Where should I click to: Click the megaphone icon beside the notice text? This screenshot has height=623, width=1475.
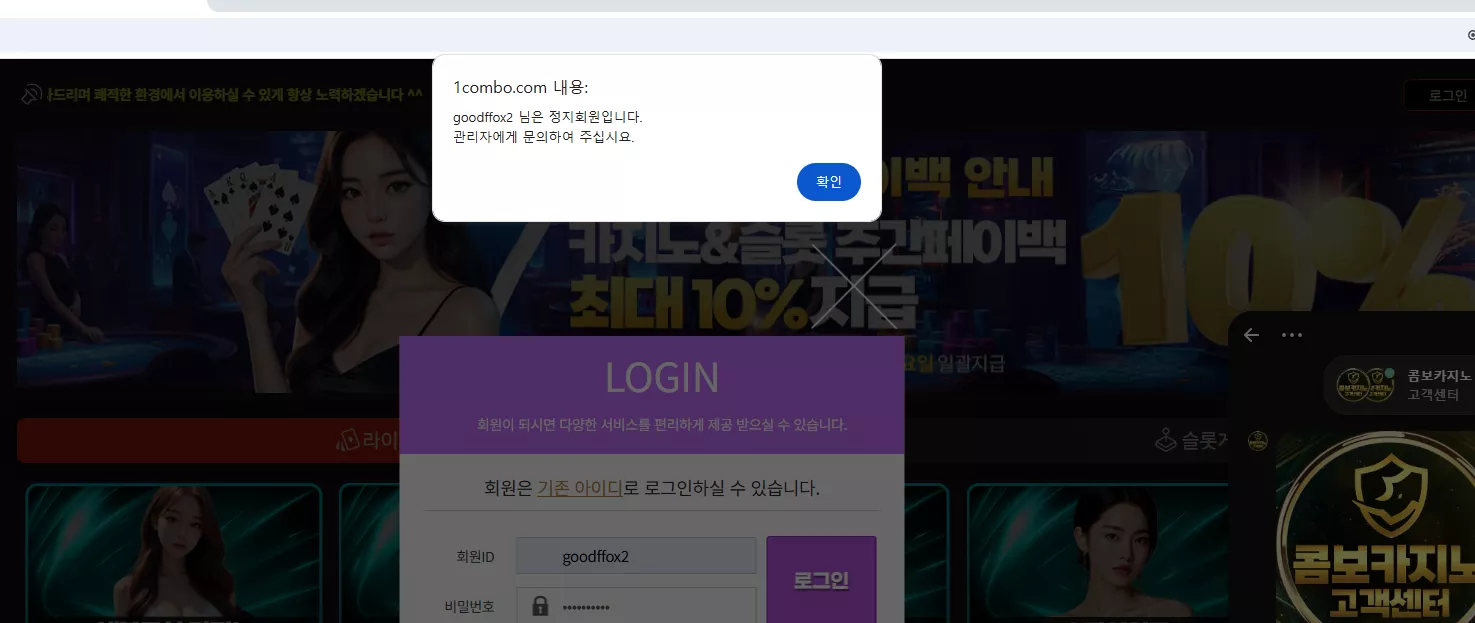click(31, 95)
